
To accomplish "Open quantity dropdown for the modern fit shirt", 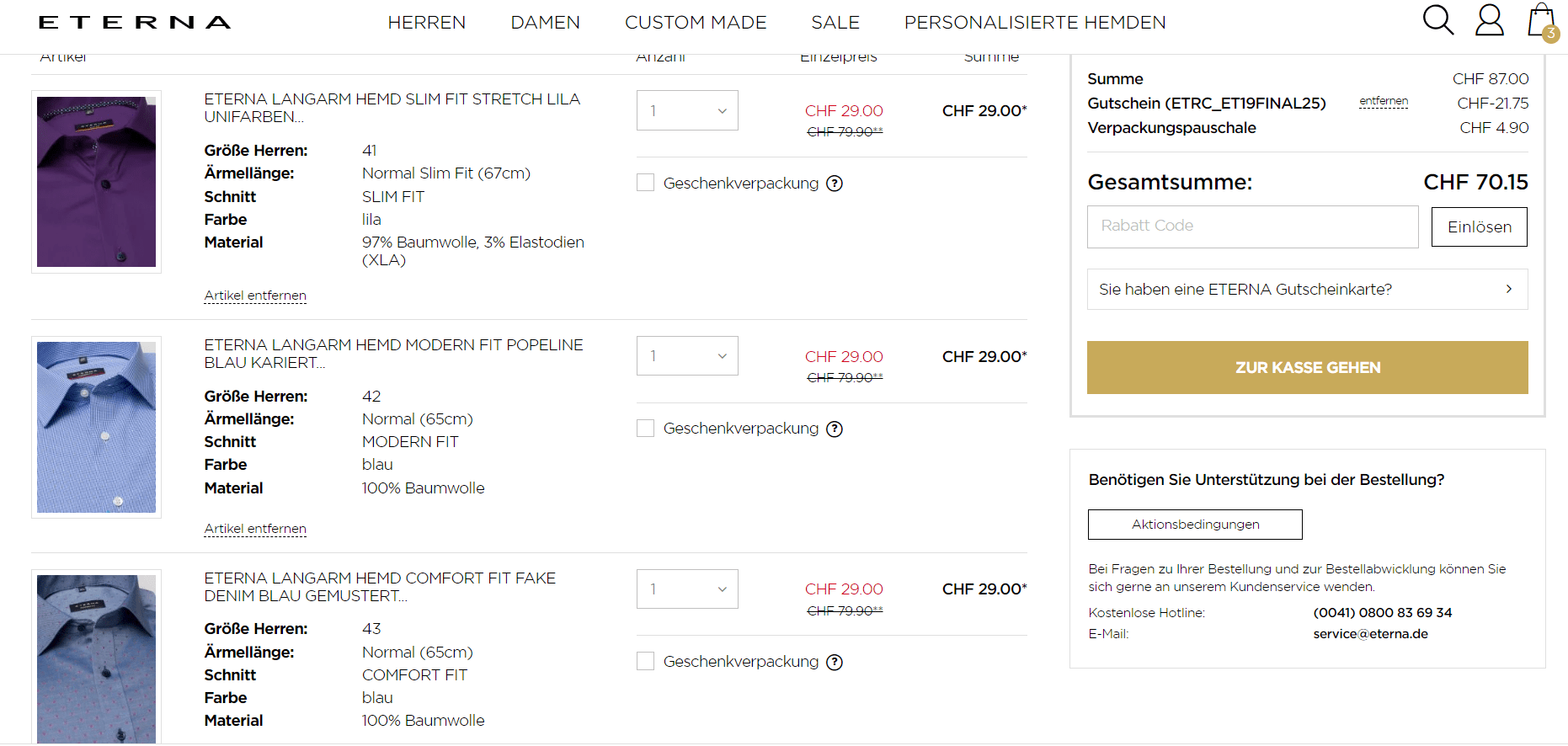I will tap(687, 356).
